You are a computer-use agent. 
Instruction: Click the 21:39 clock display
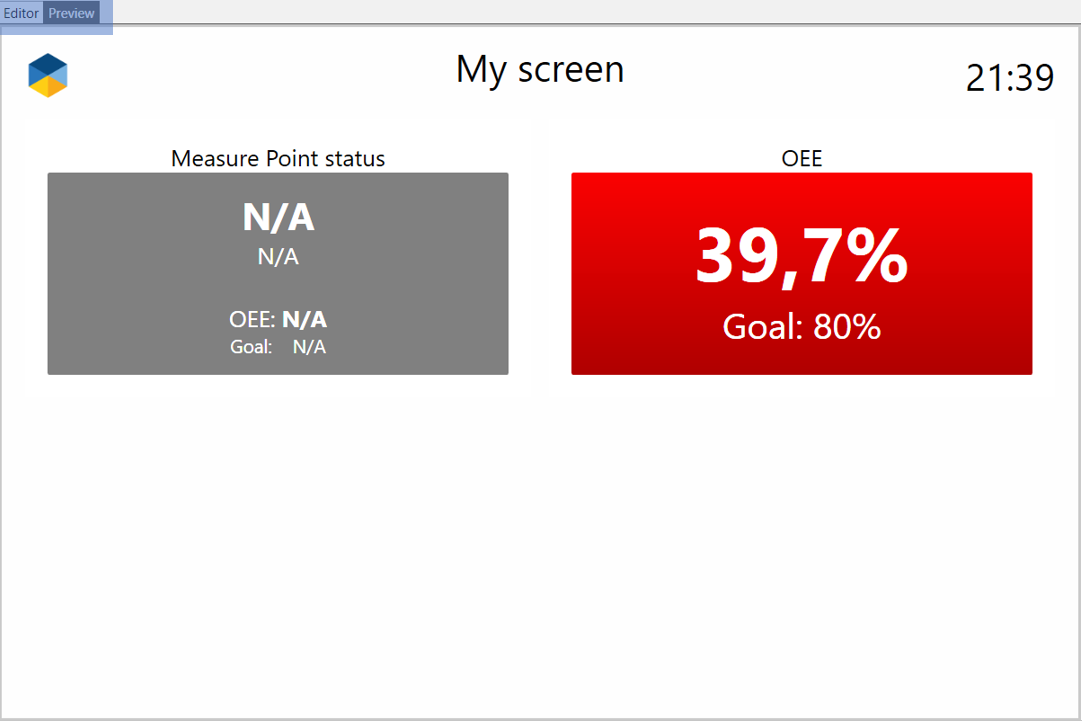pos(1010,78)
